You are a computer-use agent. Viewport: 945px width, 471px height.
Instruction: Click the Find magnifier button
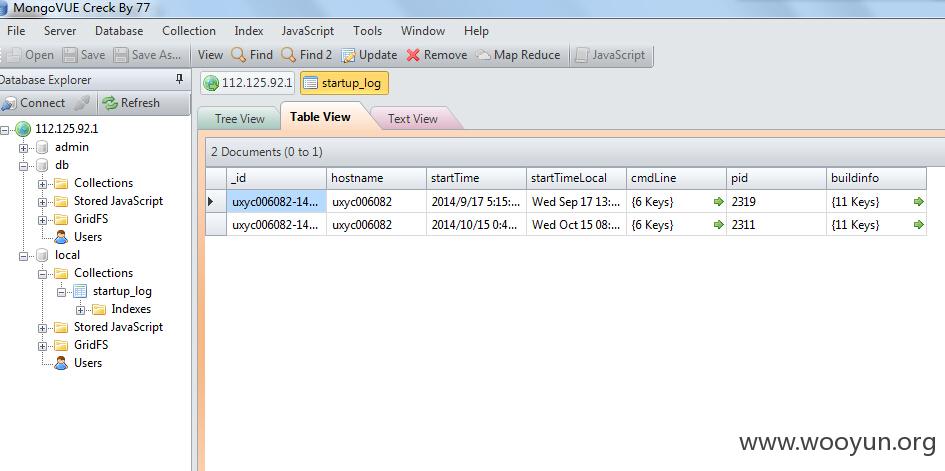pyautogui.click(x=252, y=55)
